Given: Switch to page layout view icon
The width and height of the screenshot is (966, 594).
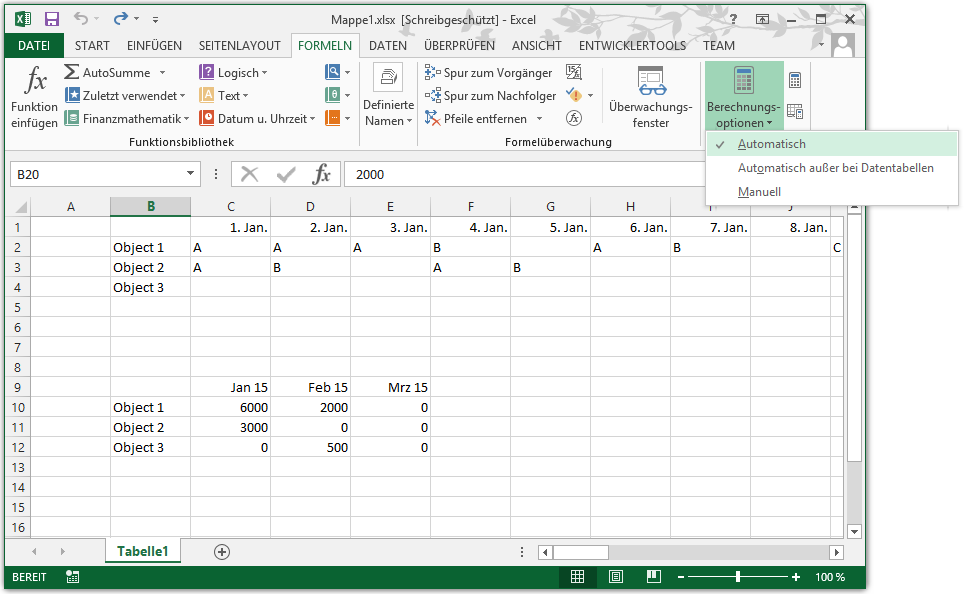Looking at the screenshot, I should tap(615, 577).
